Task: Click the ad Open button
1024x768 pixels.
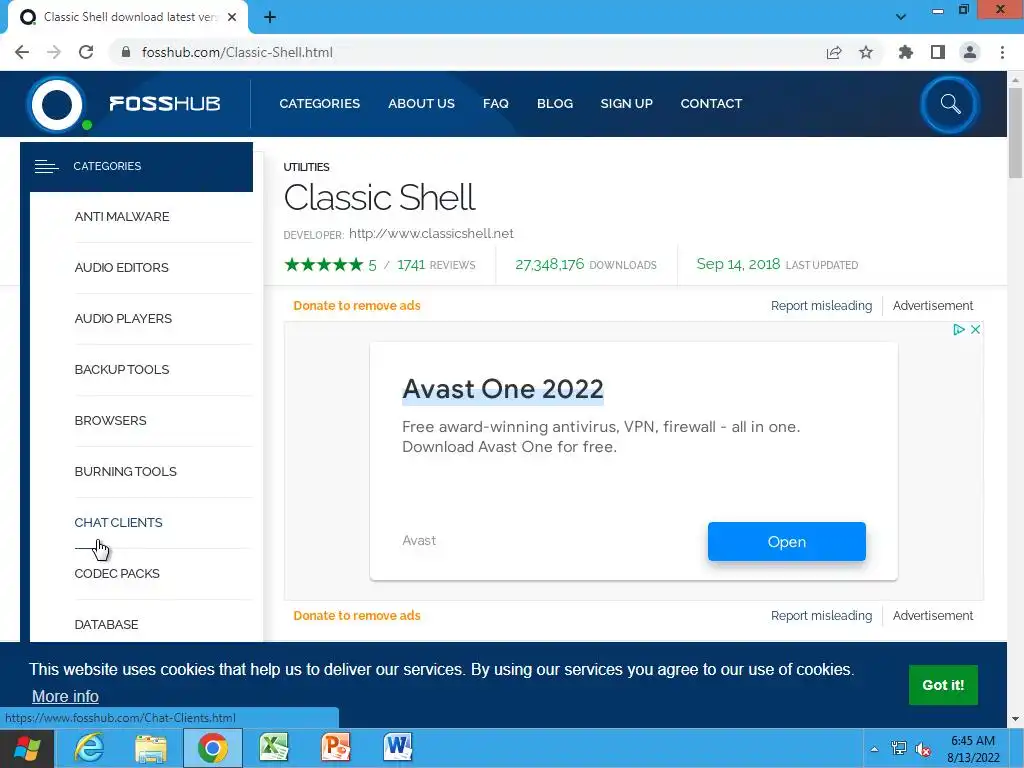Action: tap(787, 541)
